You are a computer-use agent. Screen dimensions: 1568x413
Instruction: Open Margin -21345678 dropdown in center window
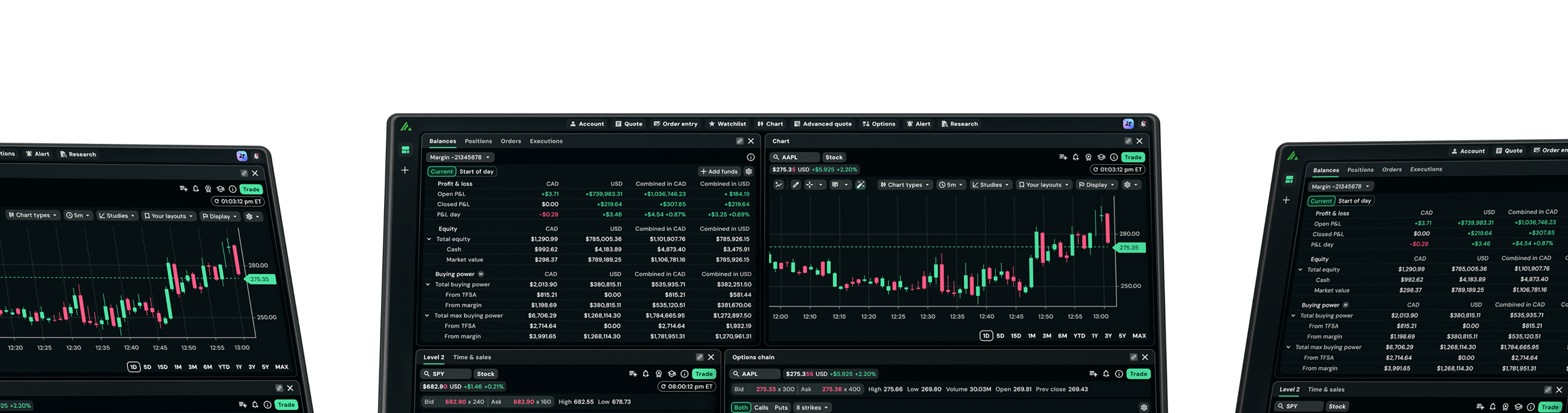(460, 158)
